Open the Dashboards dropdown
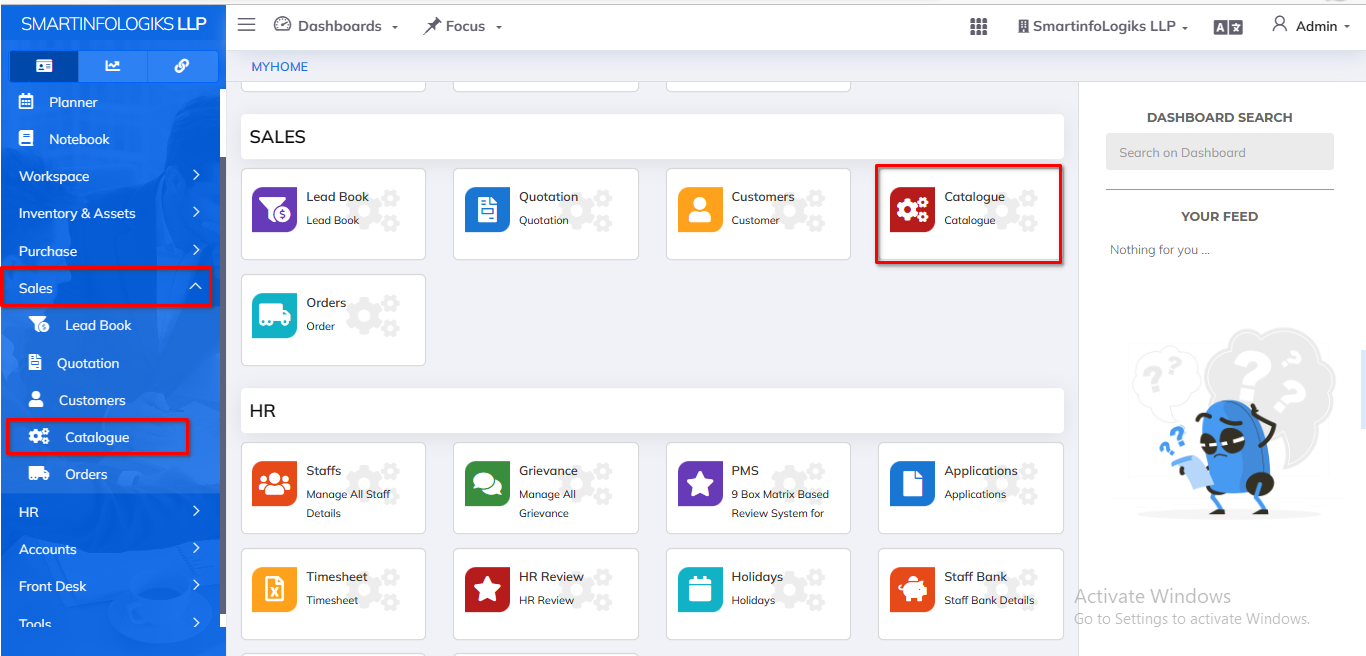Viewport: 1366px width, 656px height. coord(336,26)
